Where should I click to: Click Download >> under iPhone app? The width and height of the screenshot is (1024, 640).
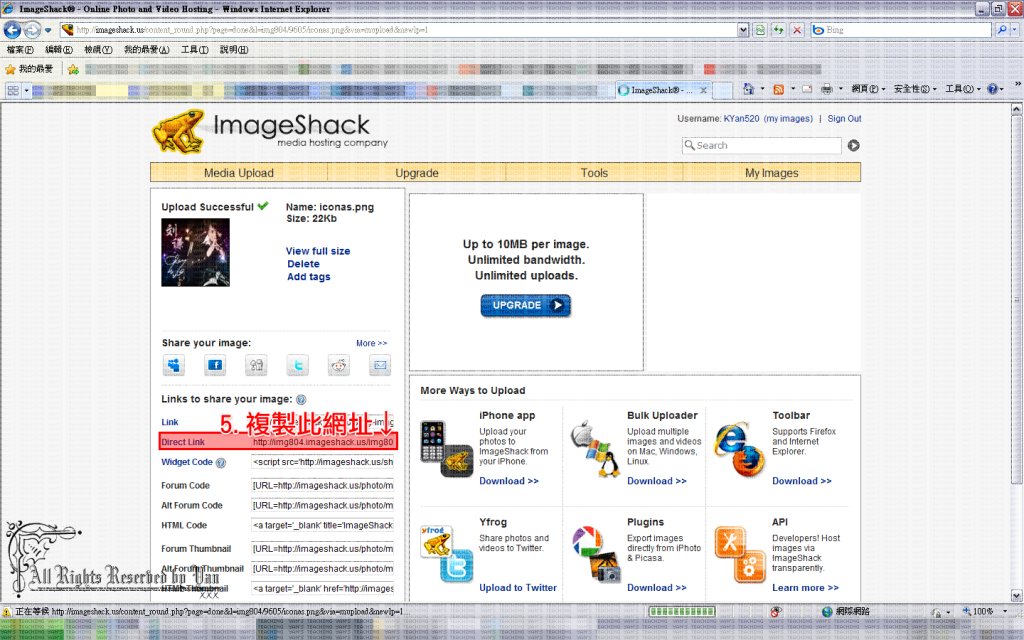(x=509, y=481)
